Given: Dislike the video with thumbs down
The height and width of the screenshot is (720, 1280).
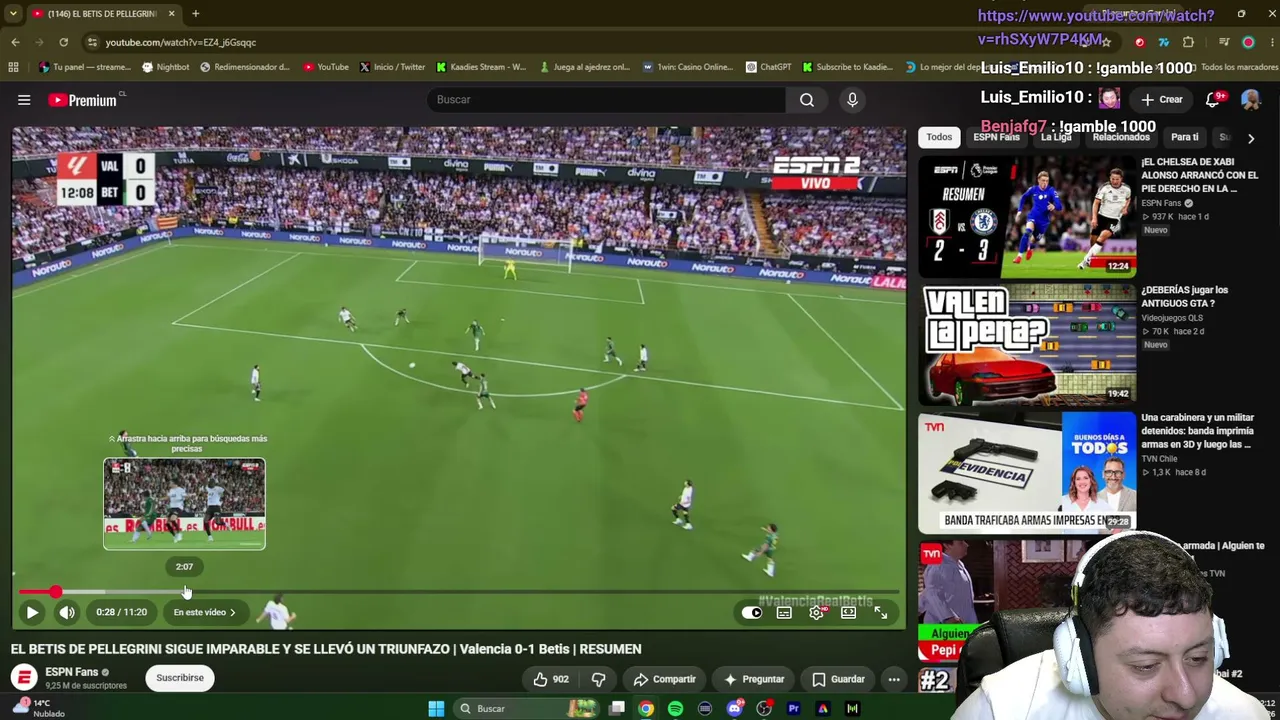Looking at the screenshot, I should (599, 679).
